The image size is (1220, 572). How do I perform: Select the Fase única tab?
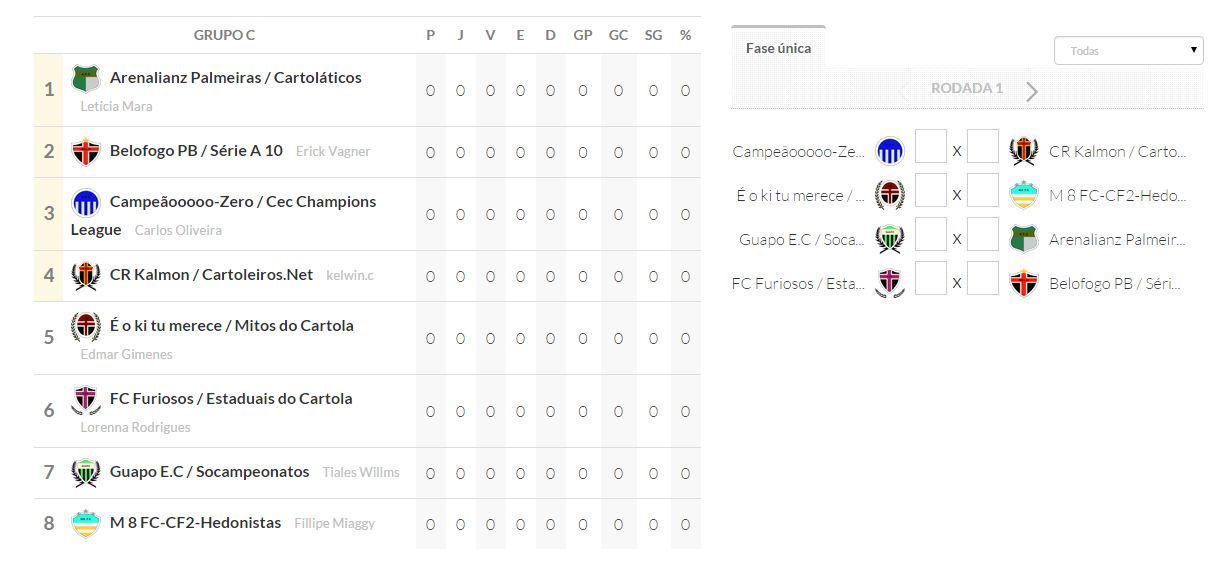[x=778, y=48]
